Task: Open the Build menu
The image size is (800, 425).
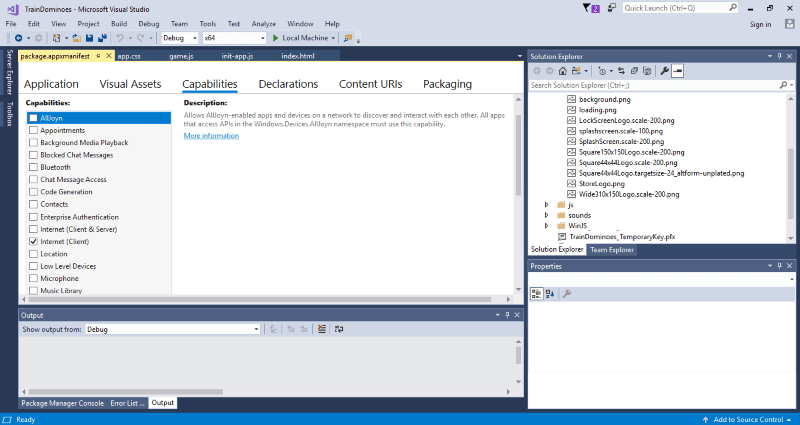Action: [119, 23]
